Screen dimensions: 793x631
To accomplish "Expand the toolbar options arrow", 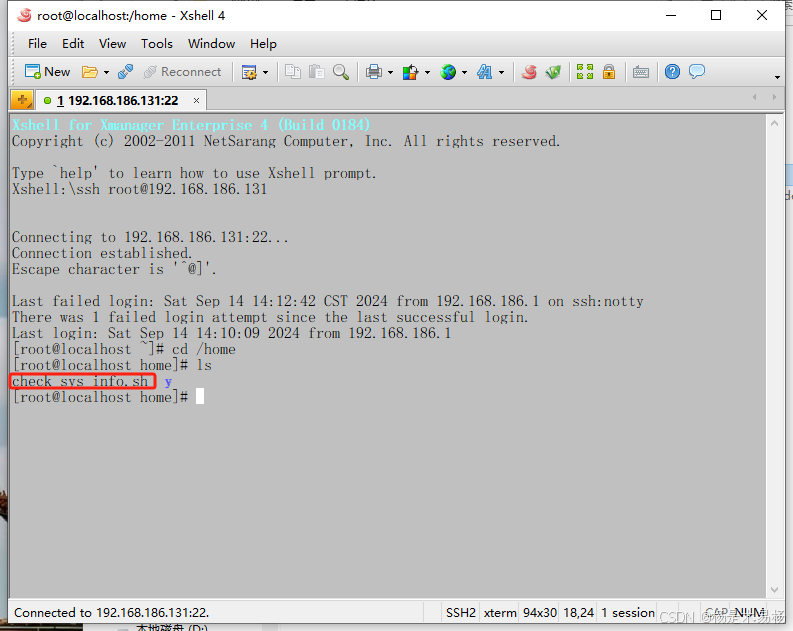I will click(777, 77).
